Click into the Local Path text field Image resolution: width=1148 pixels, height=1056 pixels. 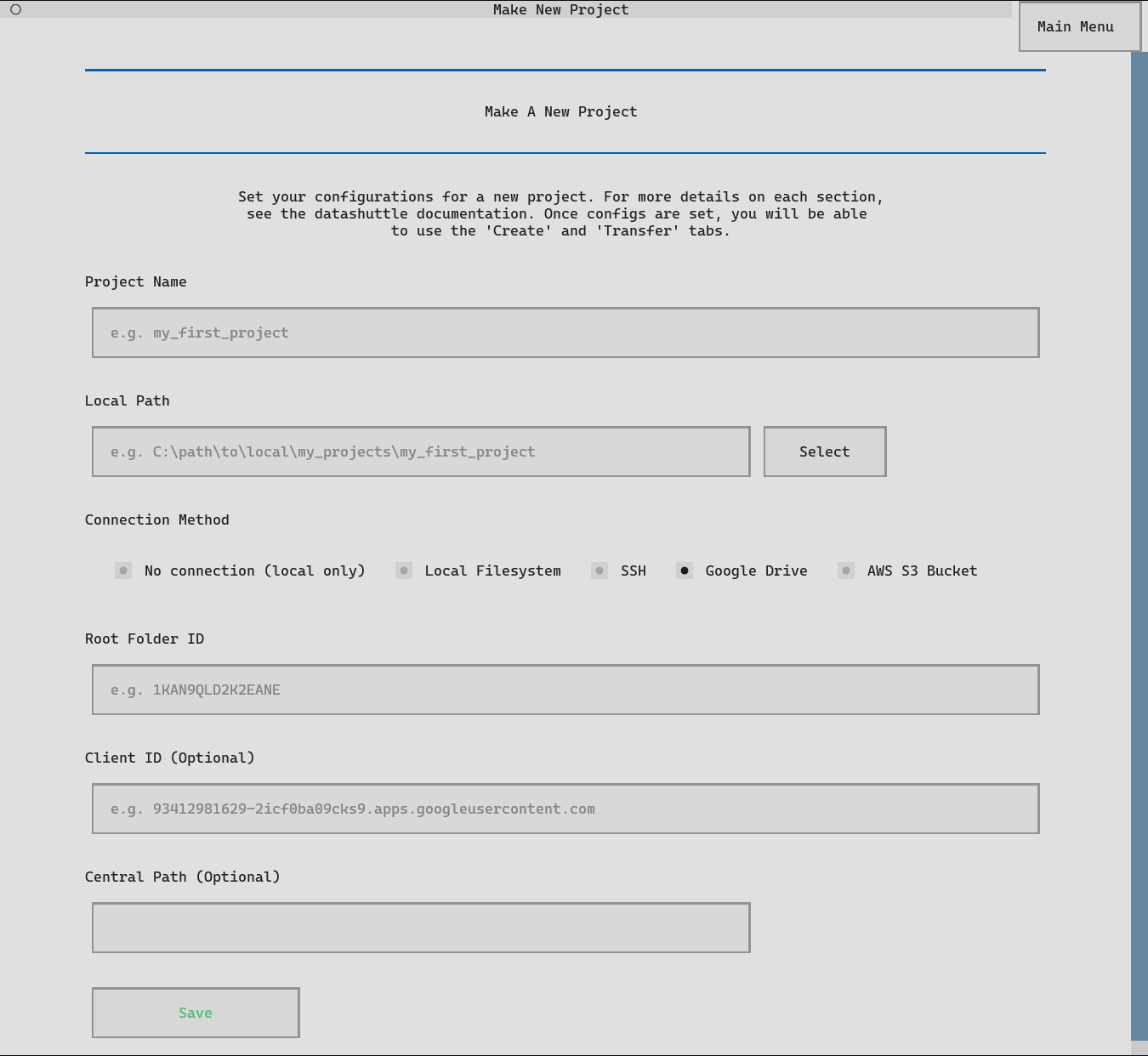tap(420, 451)
